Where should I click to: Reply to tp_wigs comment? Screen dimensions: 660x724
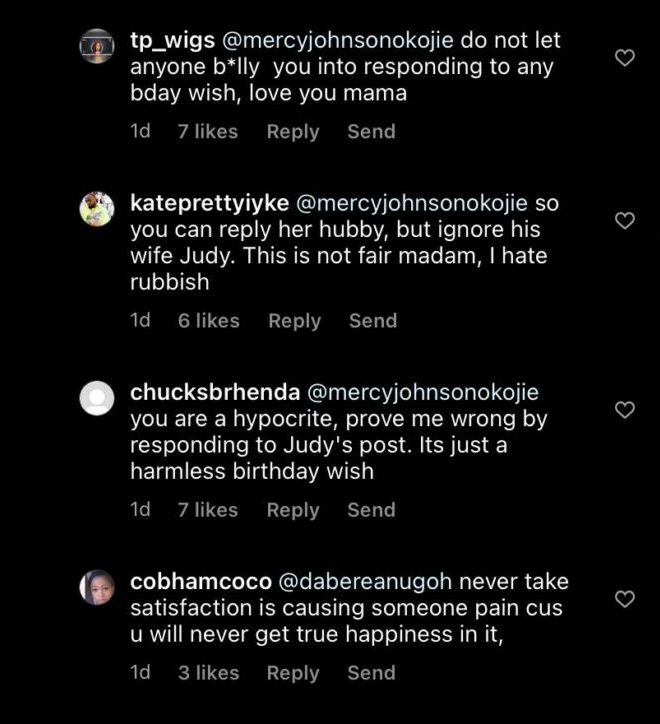point(292,131)
